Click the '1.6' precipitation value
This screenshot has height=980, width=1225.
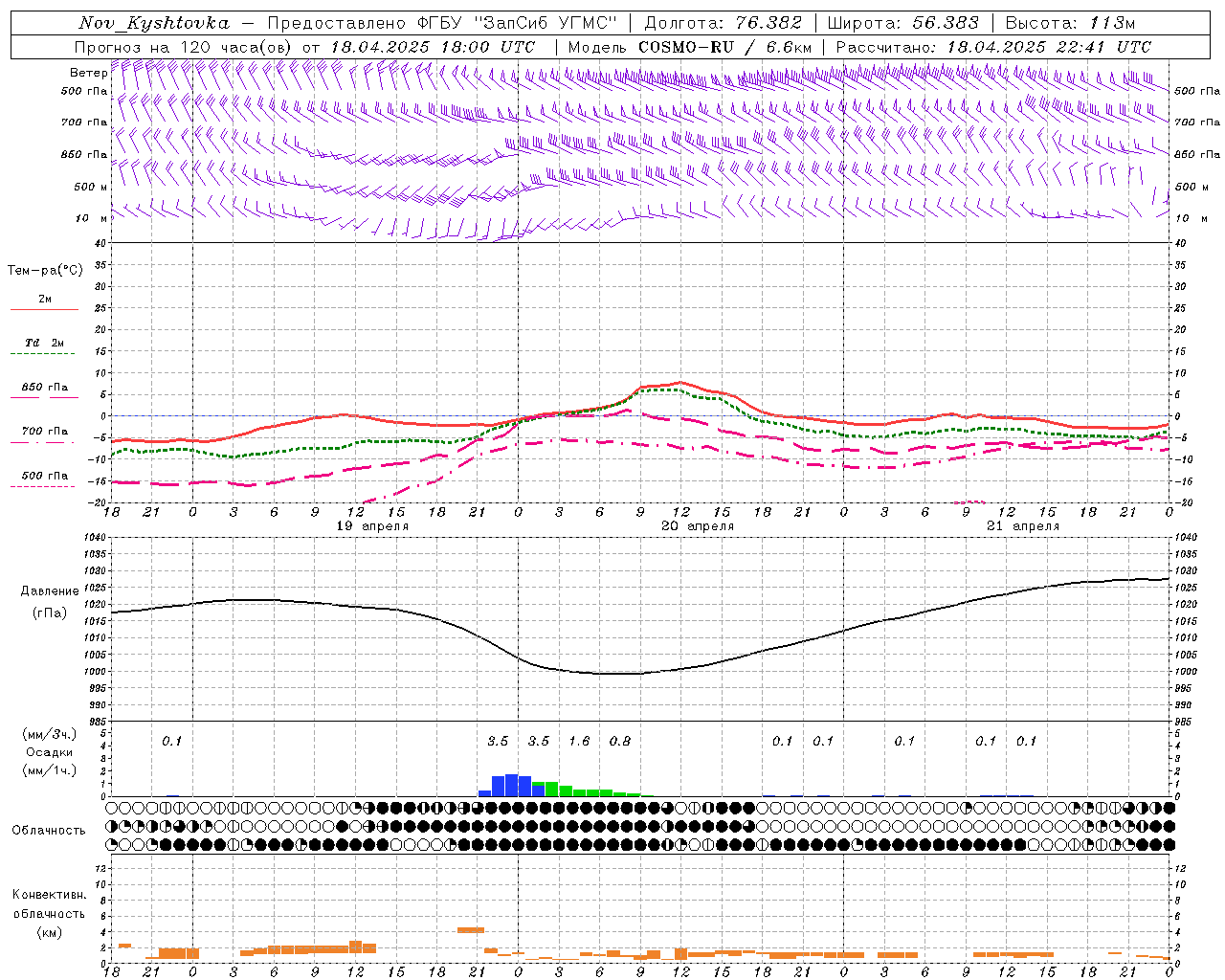(x=579, y=741)
